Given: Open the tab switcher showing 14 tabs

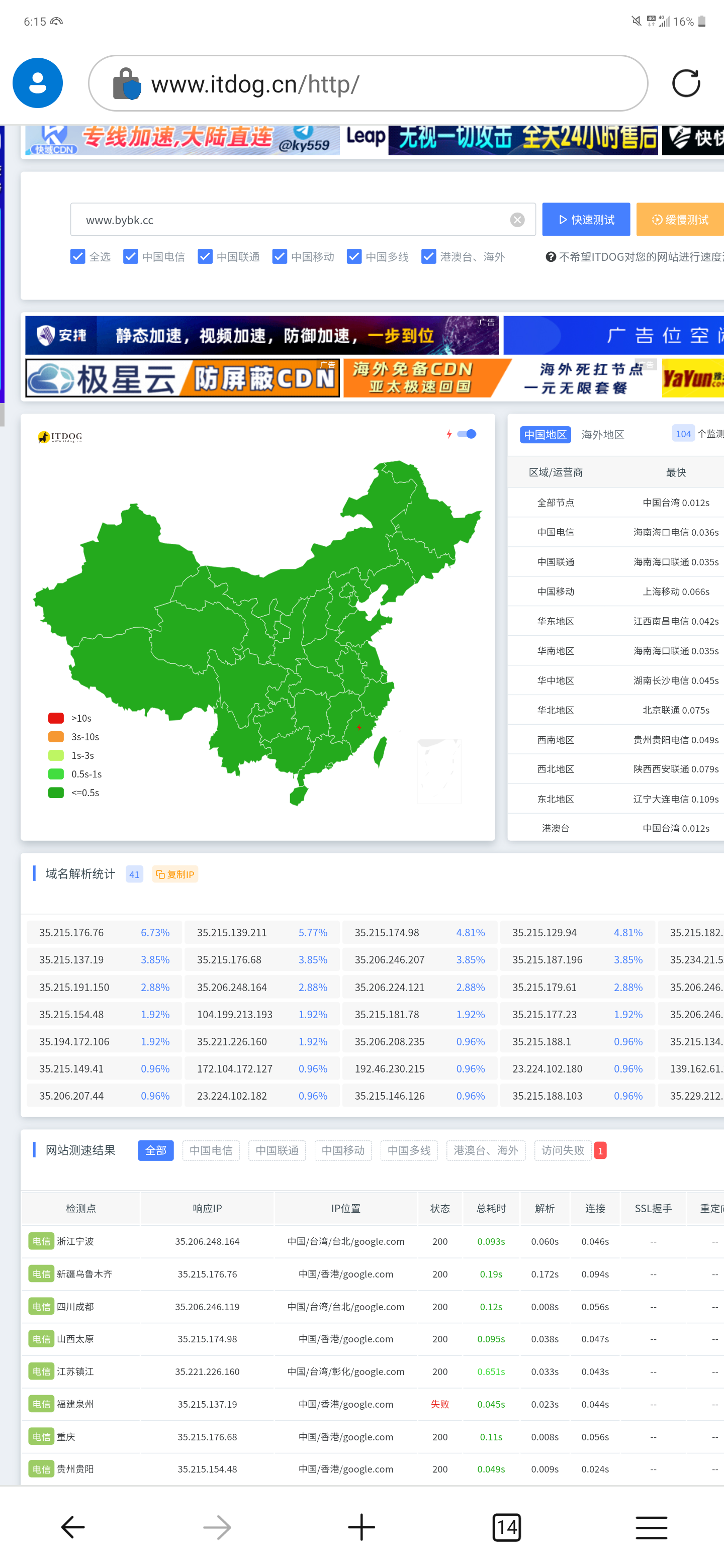Looking at the screenshot, I should [x=506, y=1527].
